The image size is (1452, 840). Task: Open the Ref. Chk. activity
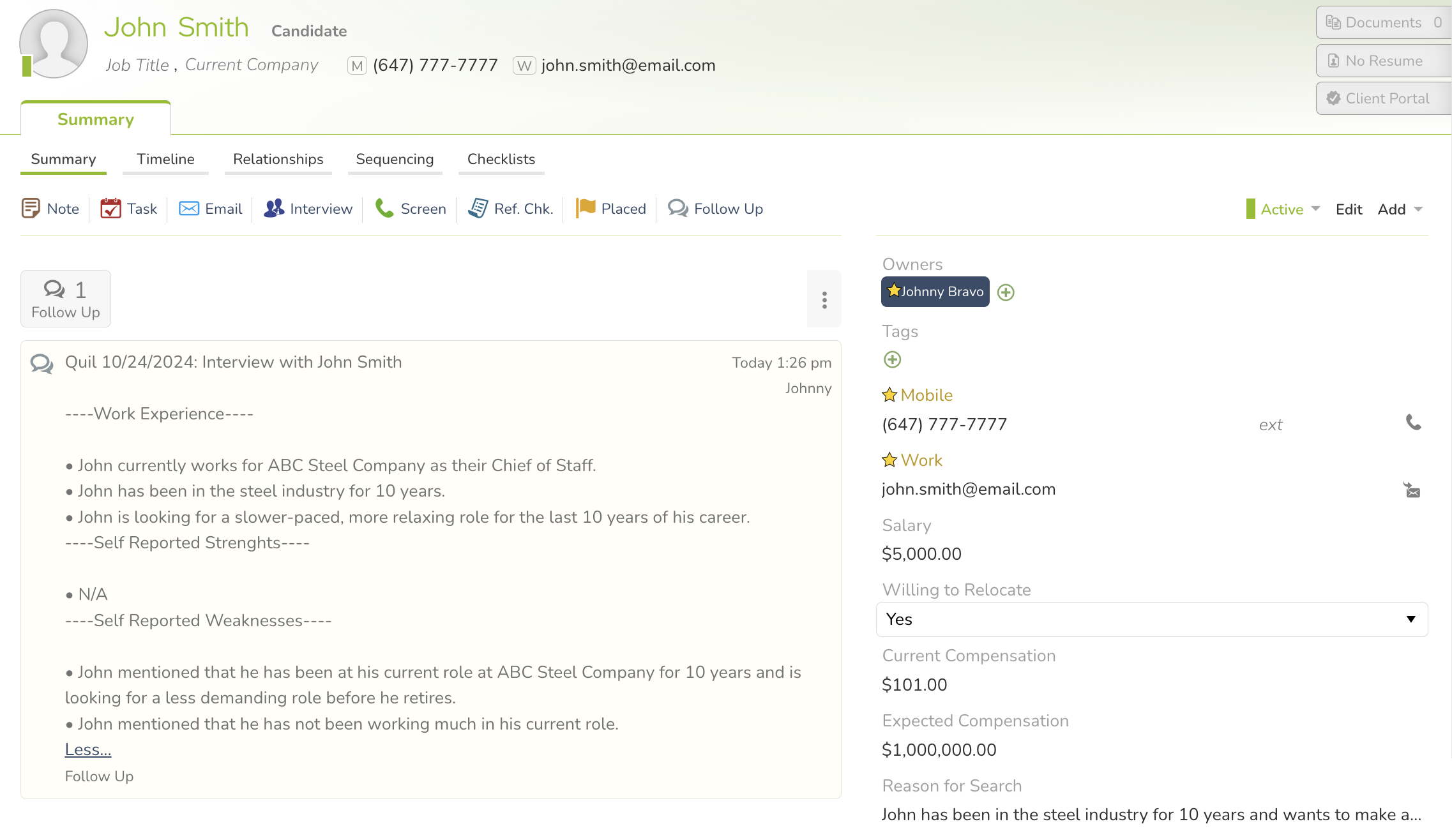coord(510,209)
